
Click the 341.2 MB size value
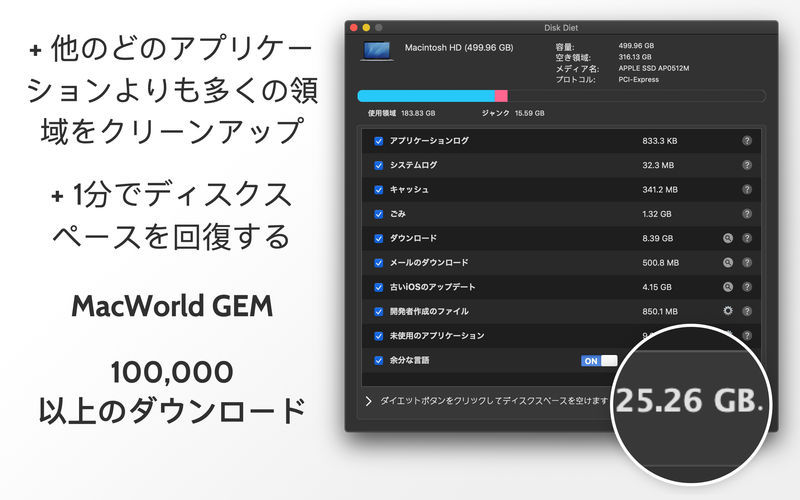660,190
